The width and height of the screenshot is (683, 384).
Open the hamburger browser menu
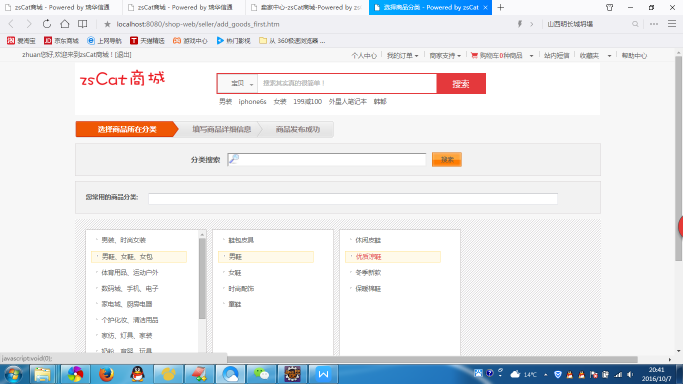[672, 24]
